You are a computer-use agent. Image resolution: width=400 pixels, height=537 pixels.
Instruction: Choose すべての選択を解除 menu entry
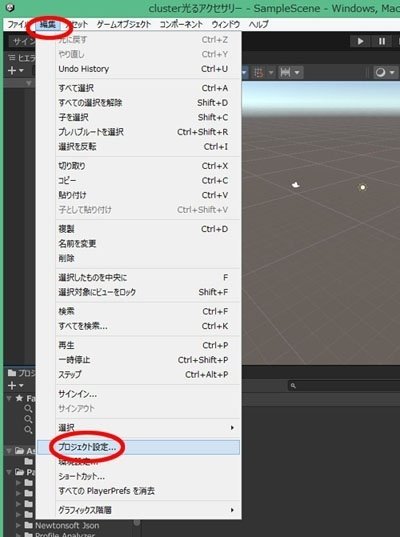138,103
